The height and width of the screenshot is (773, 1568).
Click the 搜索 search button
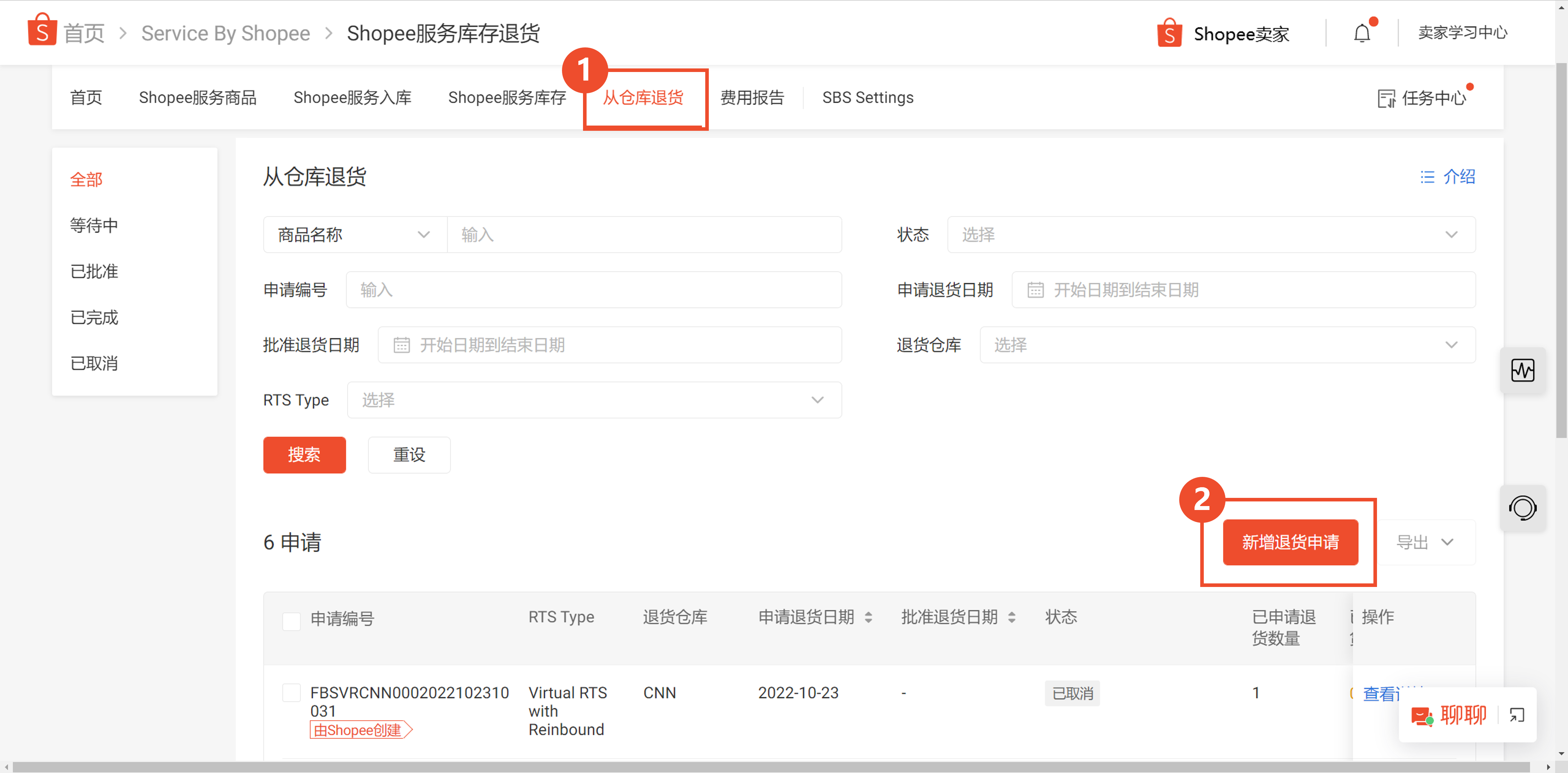[304, 455]
